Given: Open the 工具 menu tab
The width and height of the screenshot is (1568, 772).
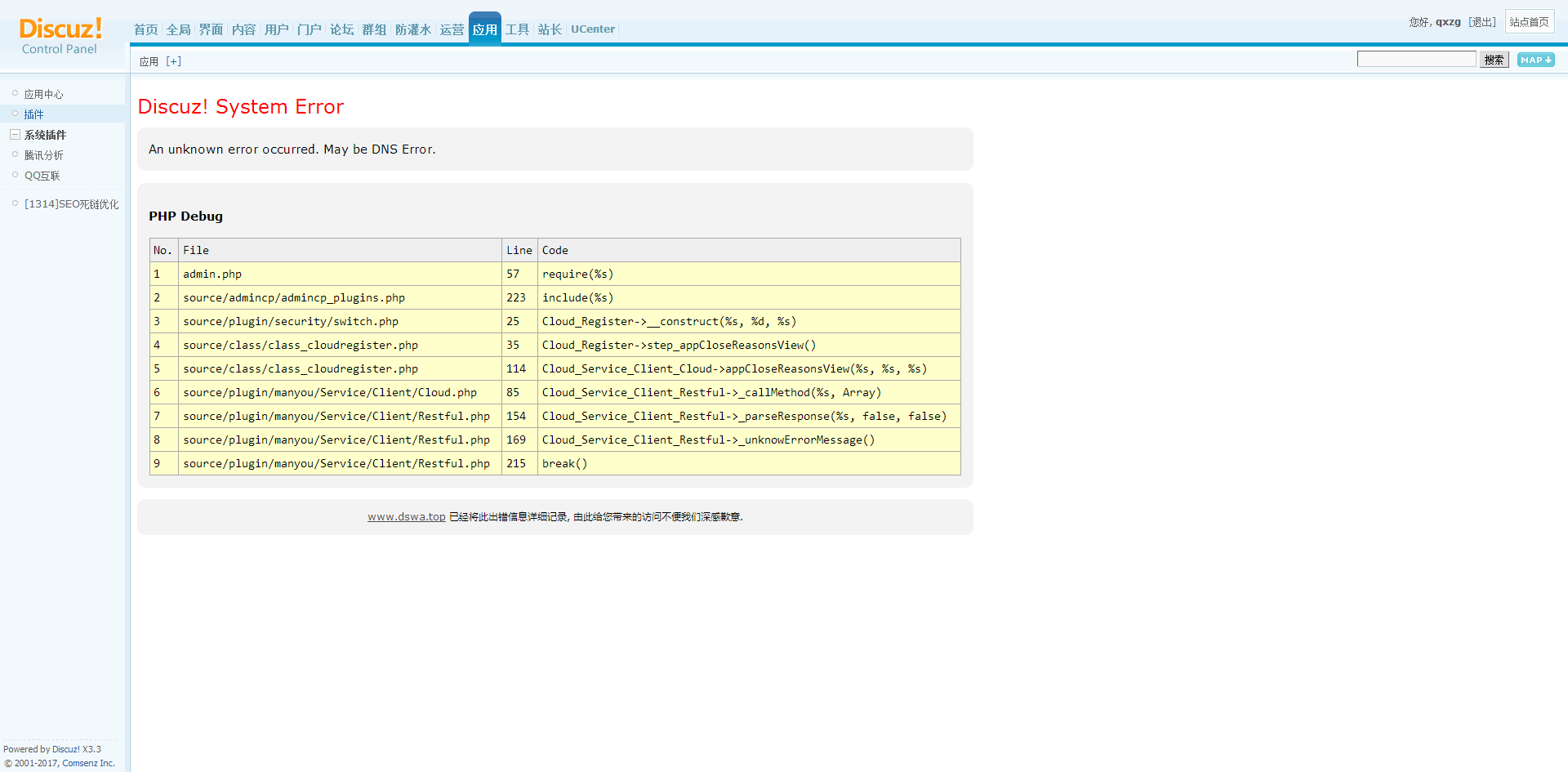Looking at the screenshot, I should point(517,29).
